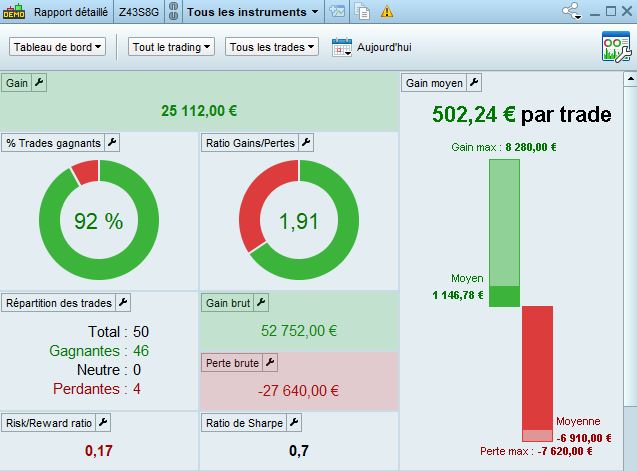Click the add chart icon in the title bar
This screenshot has width=637, height=471.
337,11
